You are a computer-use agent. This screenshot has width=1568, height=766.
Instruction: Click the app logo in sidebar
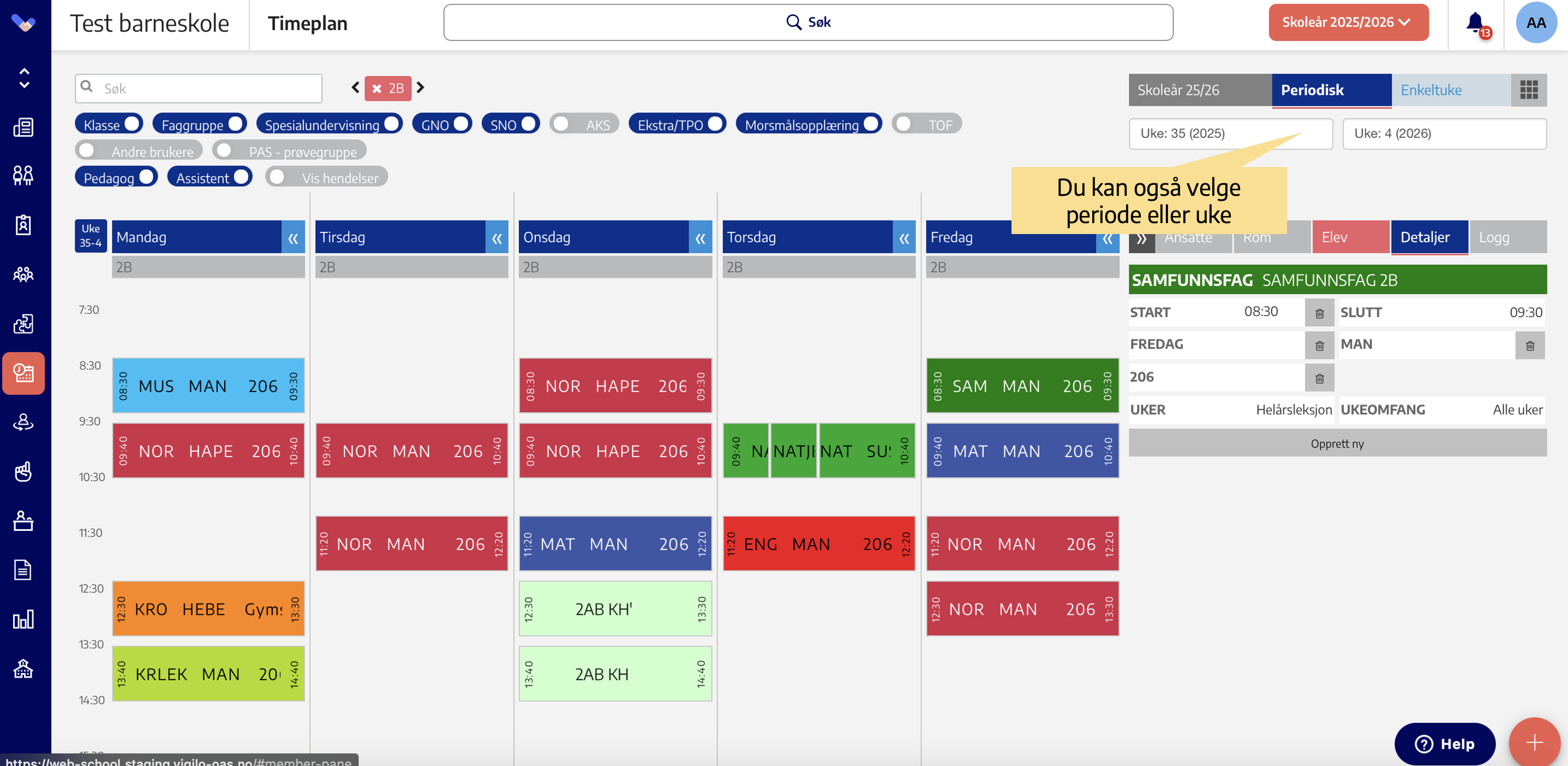[x=23, y=22]
